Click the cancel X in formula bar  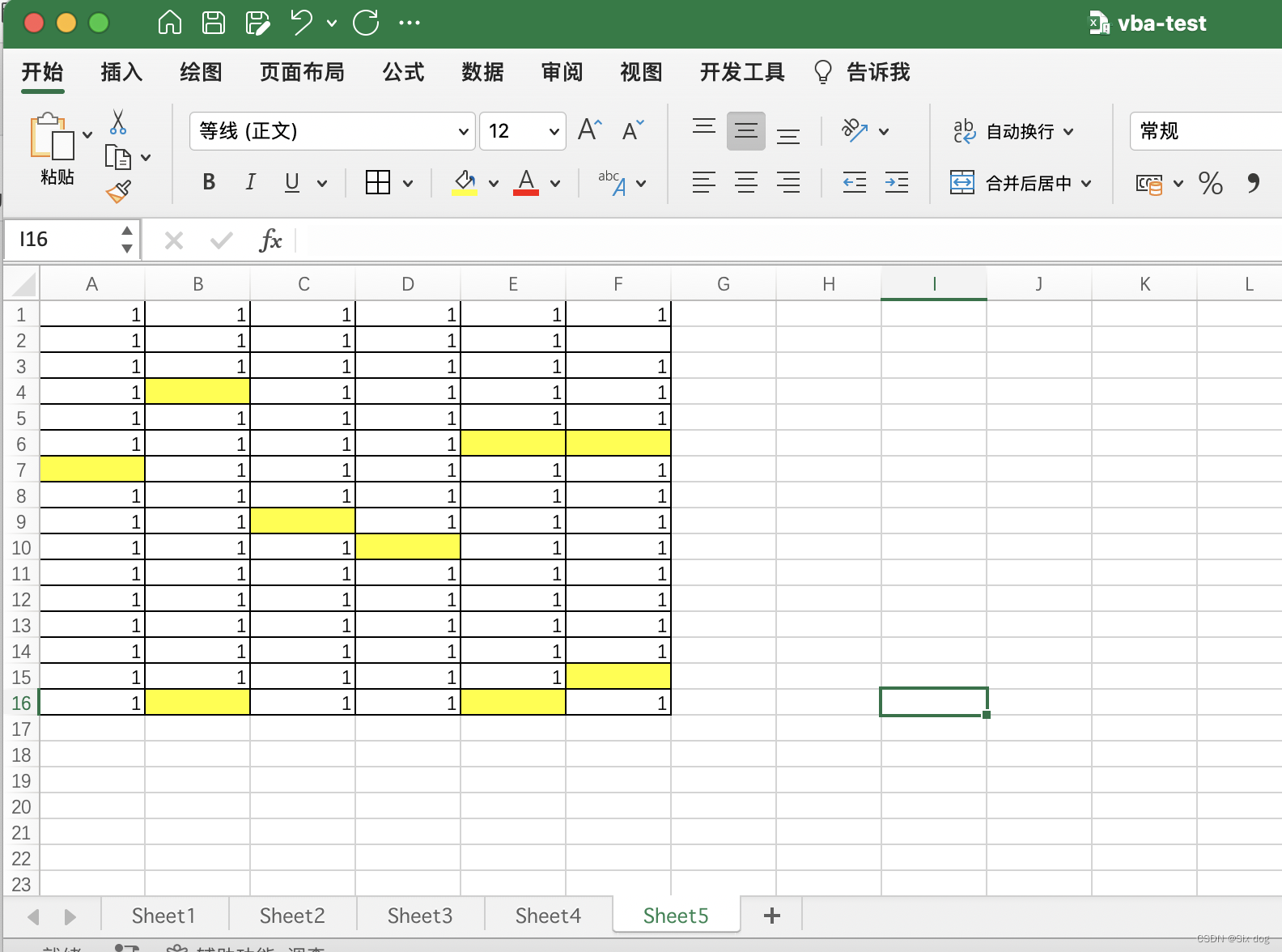(x=174, y=240)
